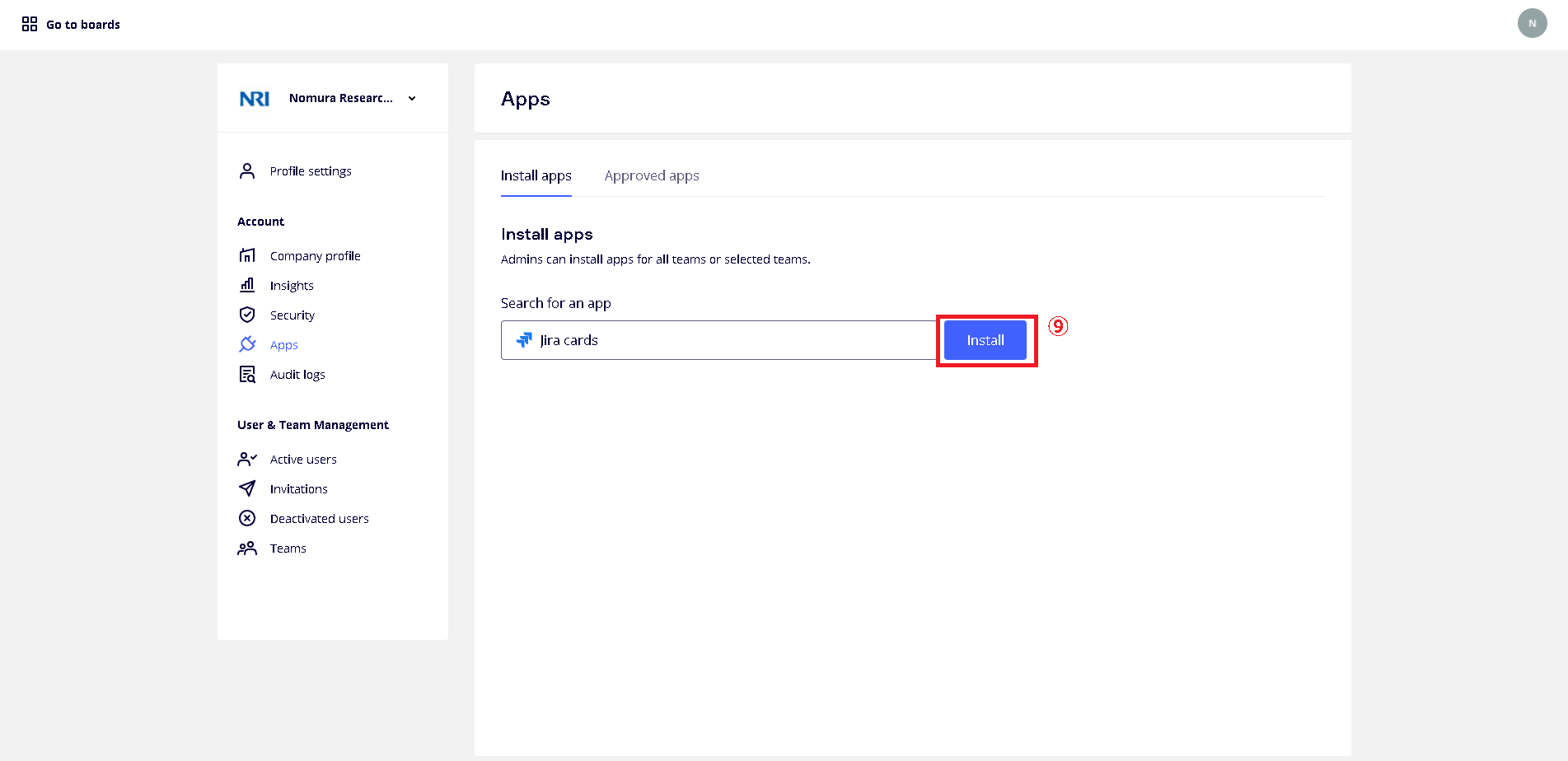Expand the Nomura Research organization dropdown
This screenshot has width=1568, height=761.
pos(412,98)
